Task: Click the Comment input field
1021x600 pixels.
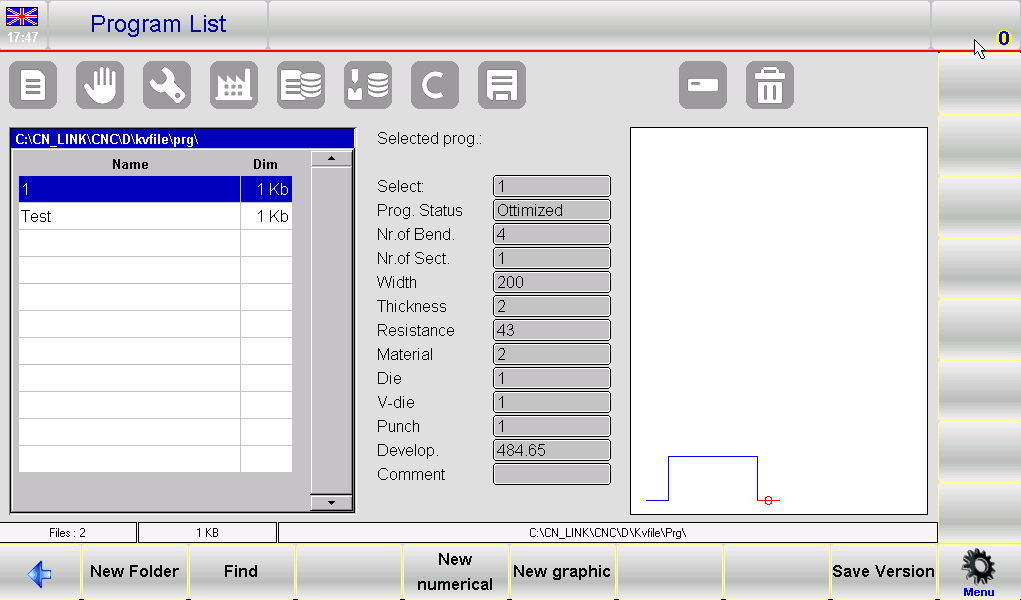Action: pos(551,474)
